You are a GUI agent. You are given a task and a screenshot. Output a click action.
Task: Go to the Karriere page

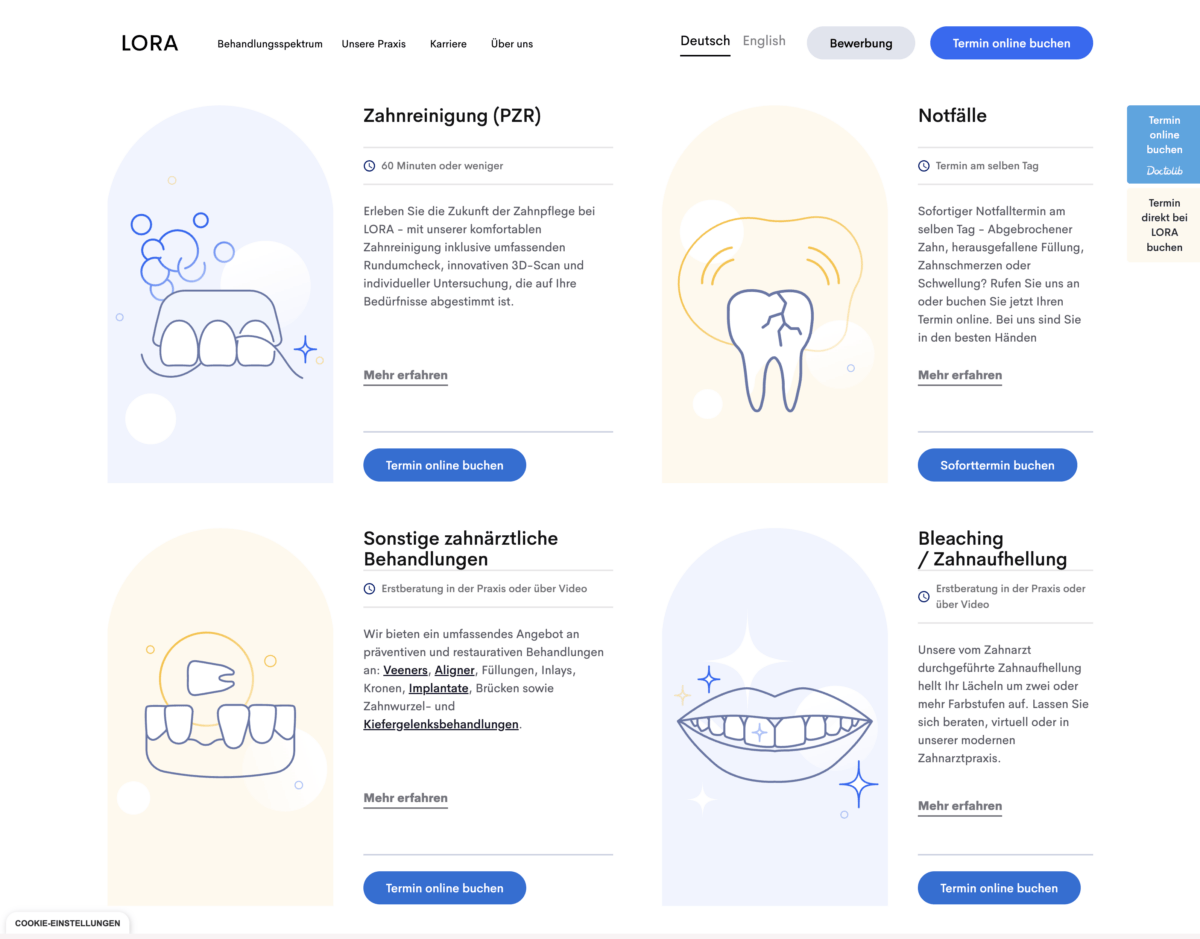(x=448, y=44)
